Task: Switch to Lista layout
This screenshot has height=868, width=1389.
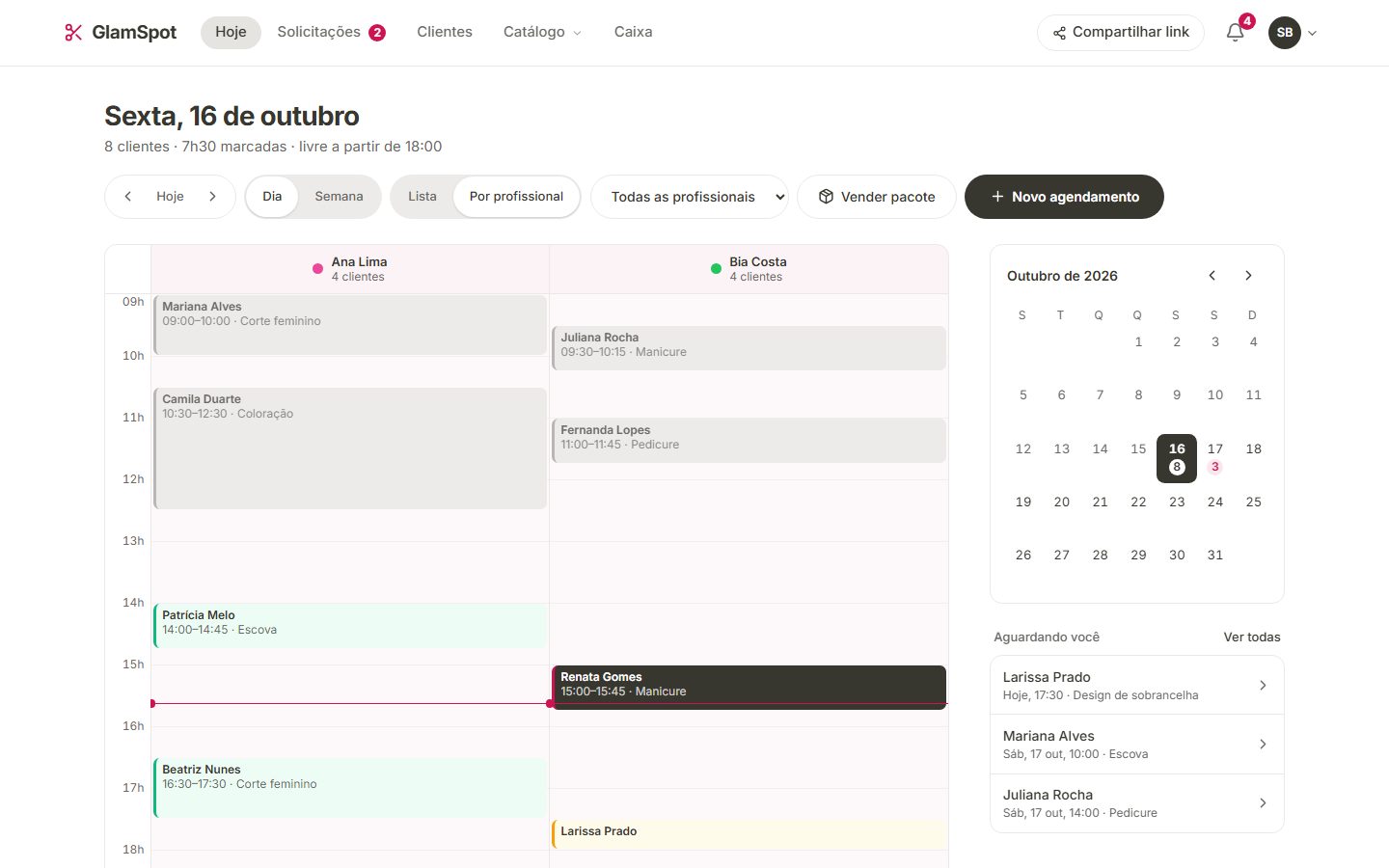Action: [422, 197]
